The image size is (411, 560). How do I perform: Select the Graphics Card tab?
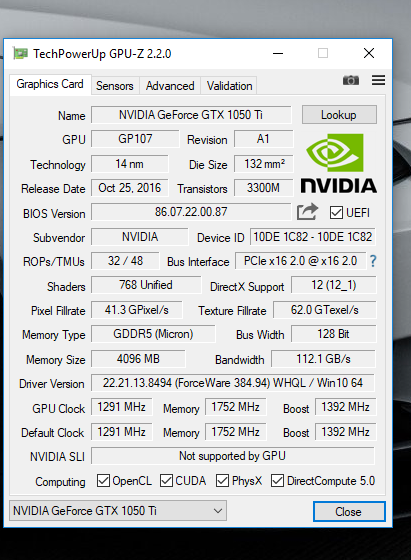tap(50, 84)
